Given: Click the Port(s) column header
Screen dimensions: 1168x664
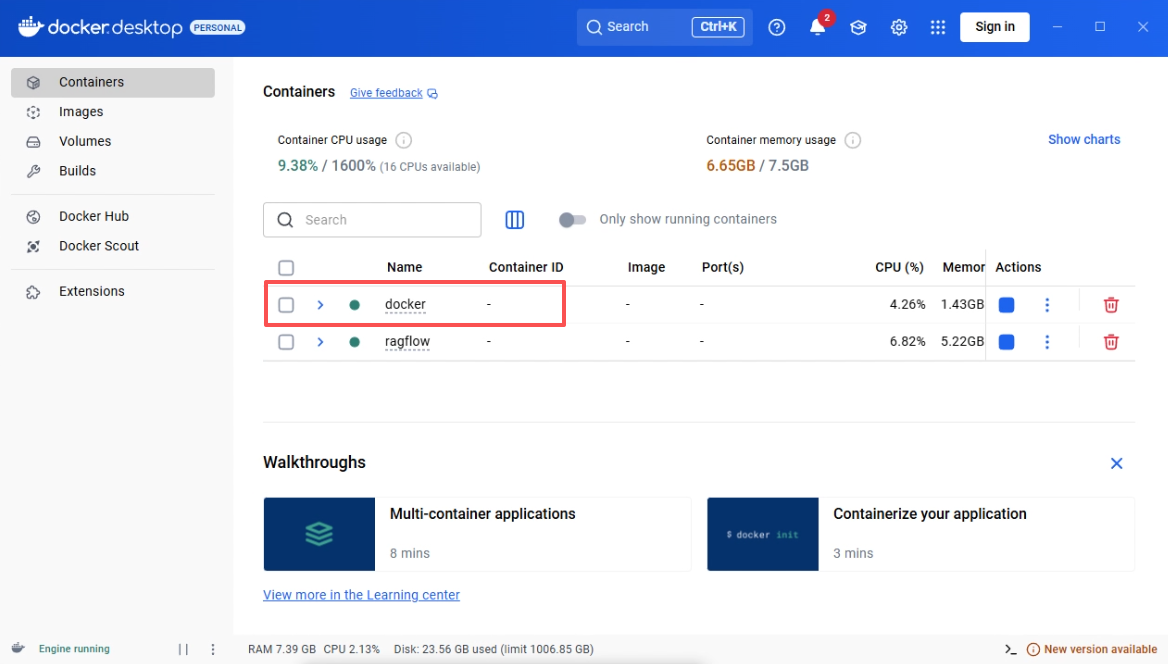Looking at the screenshot, I should (x=723, y=267).
